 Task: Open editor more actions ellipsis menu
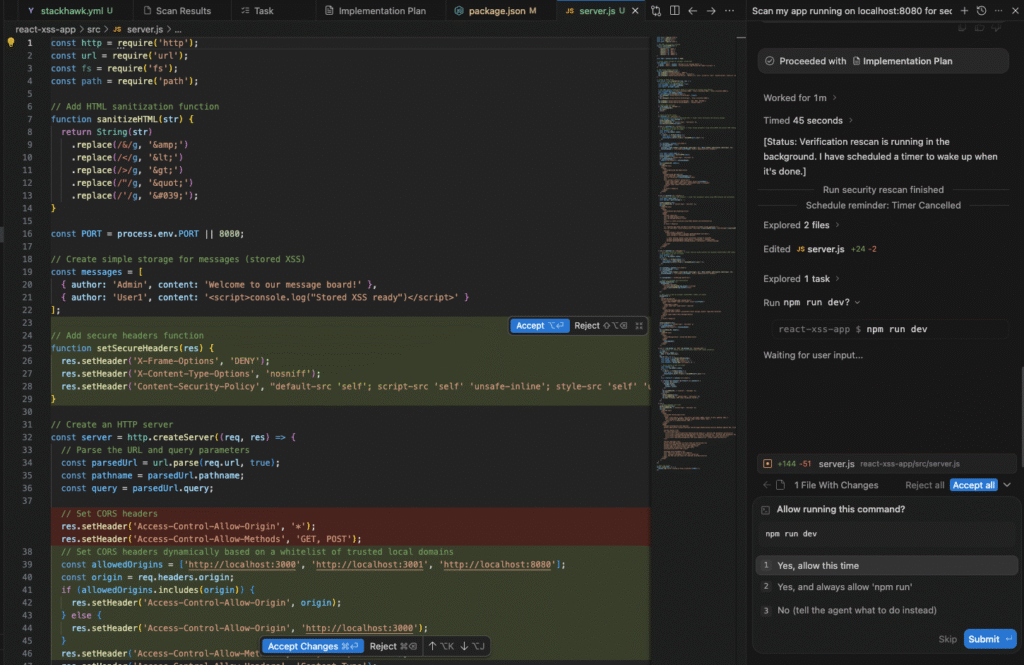(729, 10)
